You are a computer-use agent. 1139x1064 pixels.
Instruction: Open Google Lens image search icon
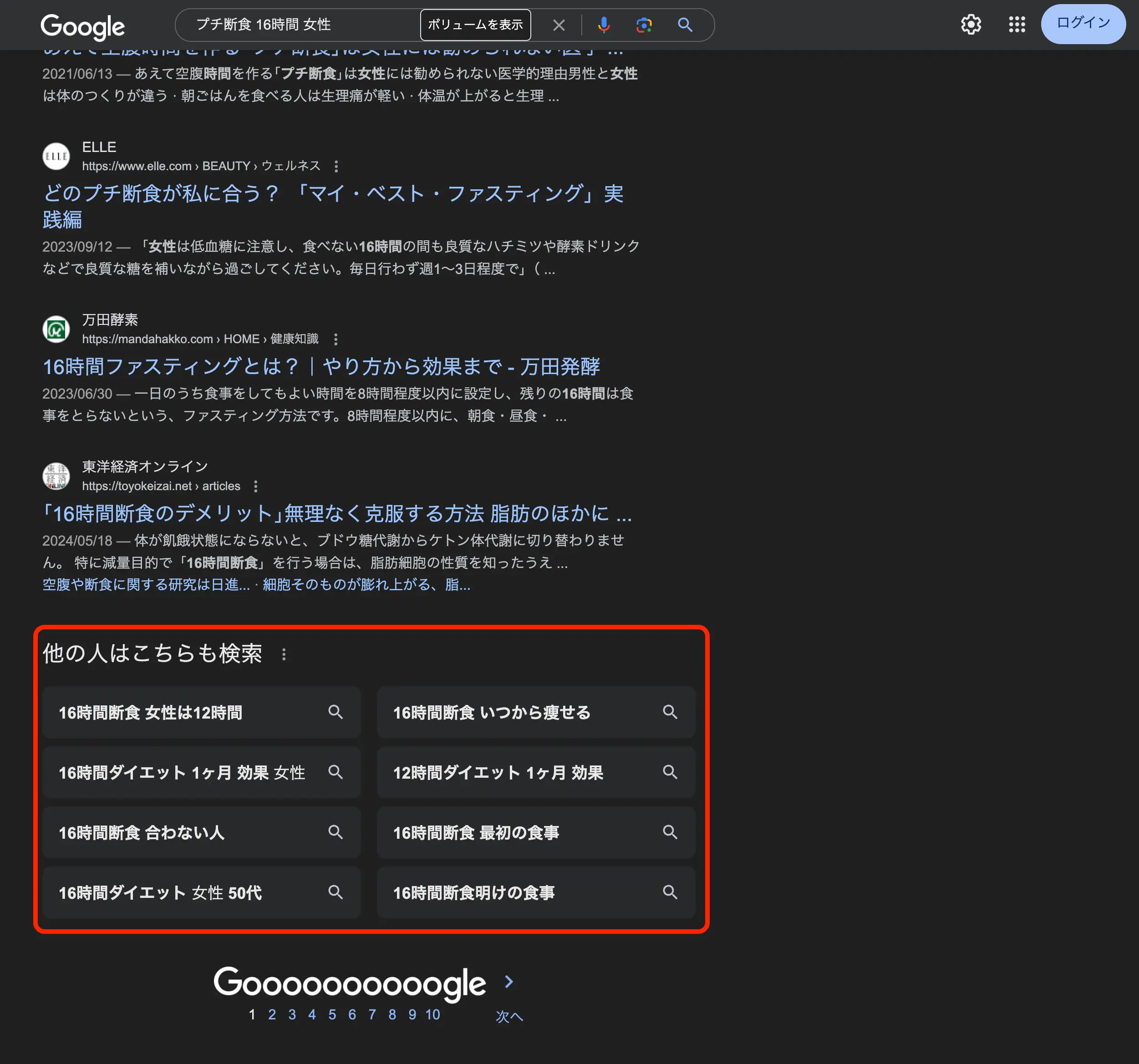click(x=644, y=25)
